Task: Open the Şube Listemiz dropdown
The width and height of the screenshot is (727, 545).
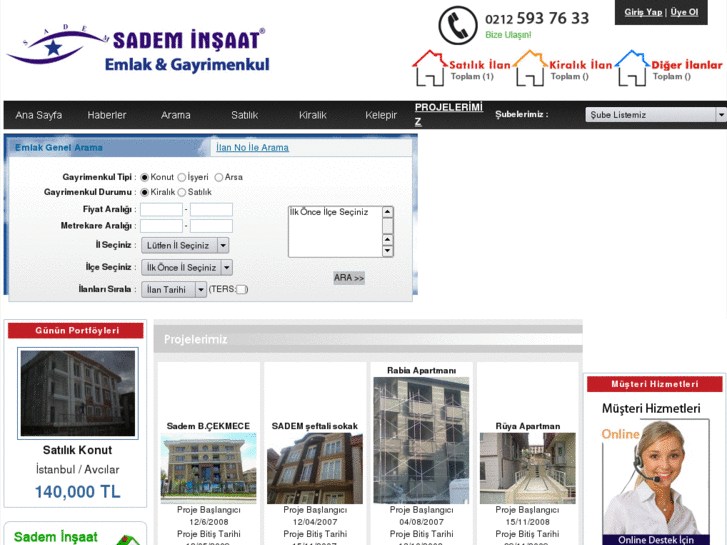Action: tap(656, 115)
